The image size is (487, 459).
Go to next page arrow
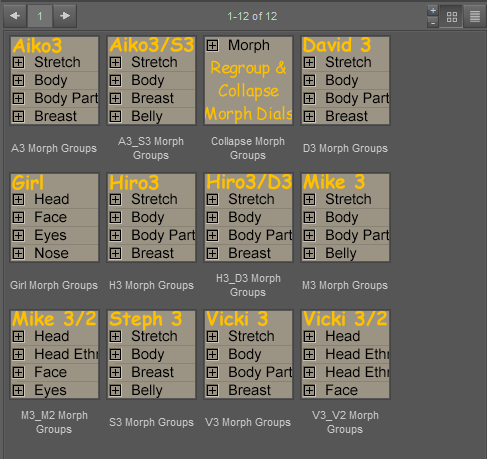coord(65,16)
